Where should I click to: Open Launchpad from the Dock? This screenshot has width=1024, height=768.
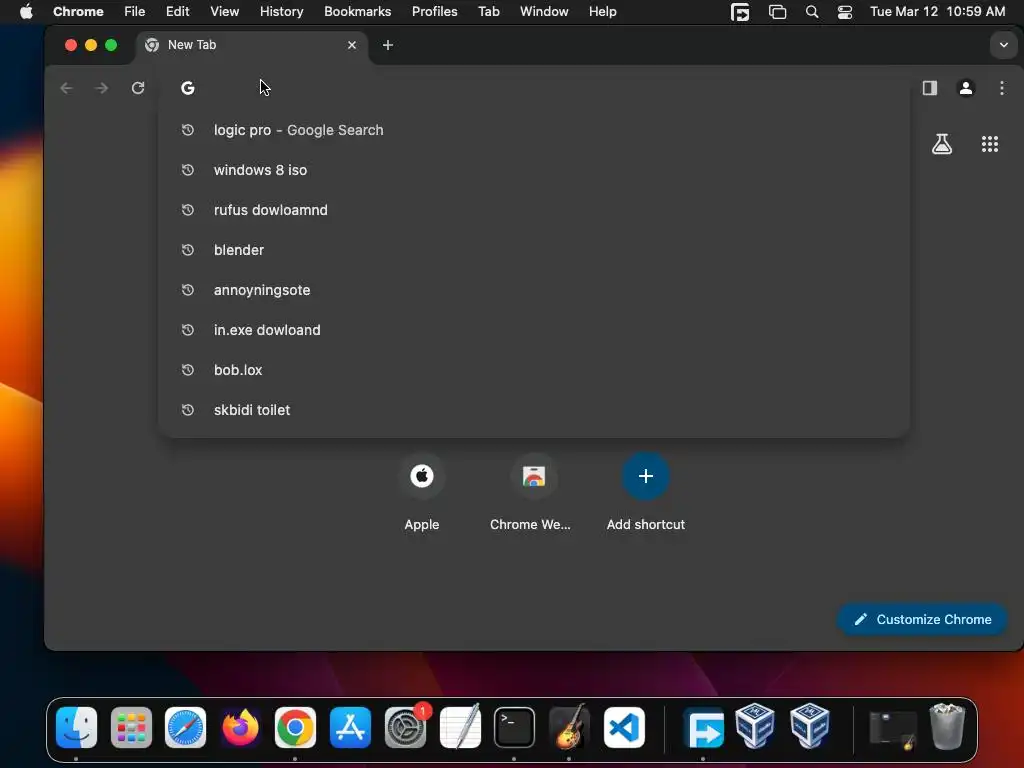pos(131,727)
